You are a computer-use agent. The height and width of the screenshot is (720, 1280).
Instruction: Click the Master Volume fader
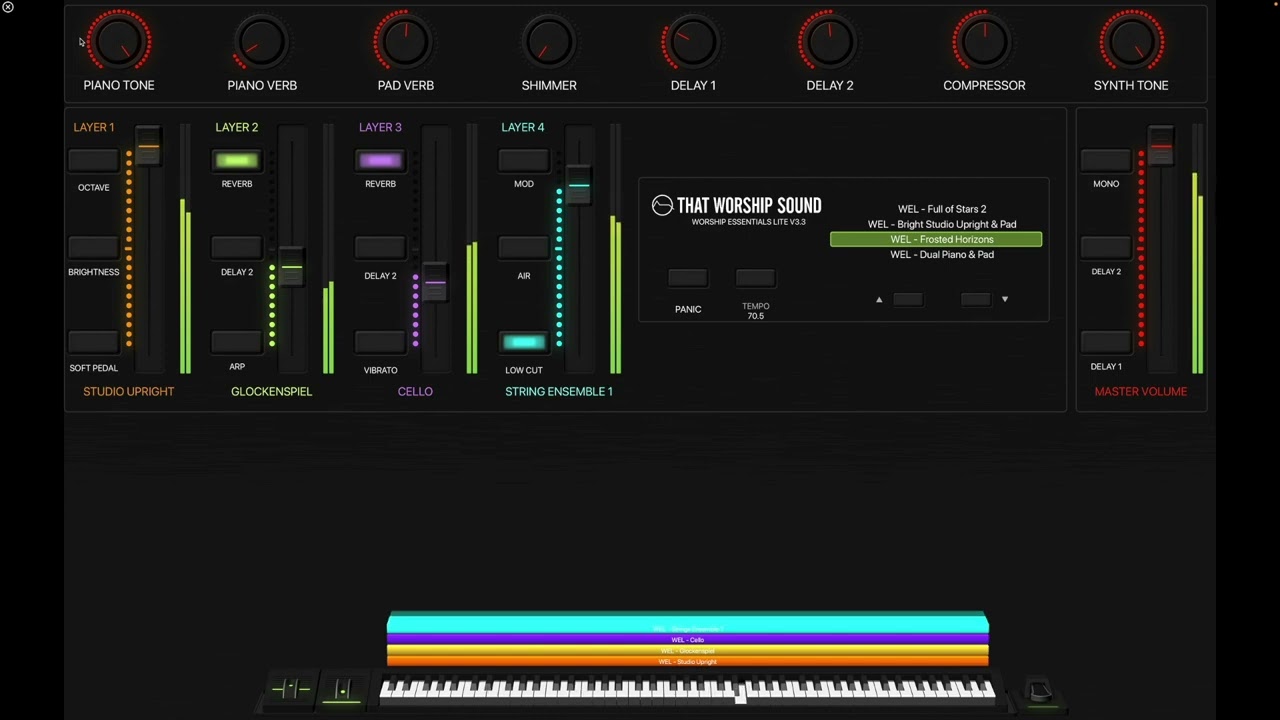tap(1161, 147)
